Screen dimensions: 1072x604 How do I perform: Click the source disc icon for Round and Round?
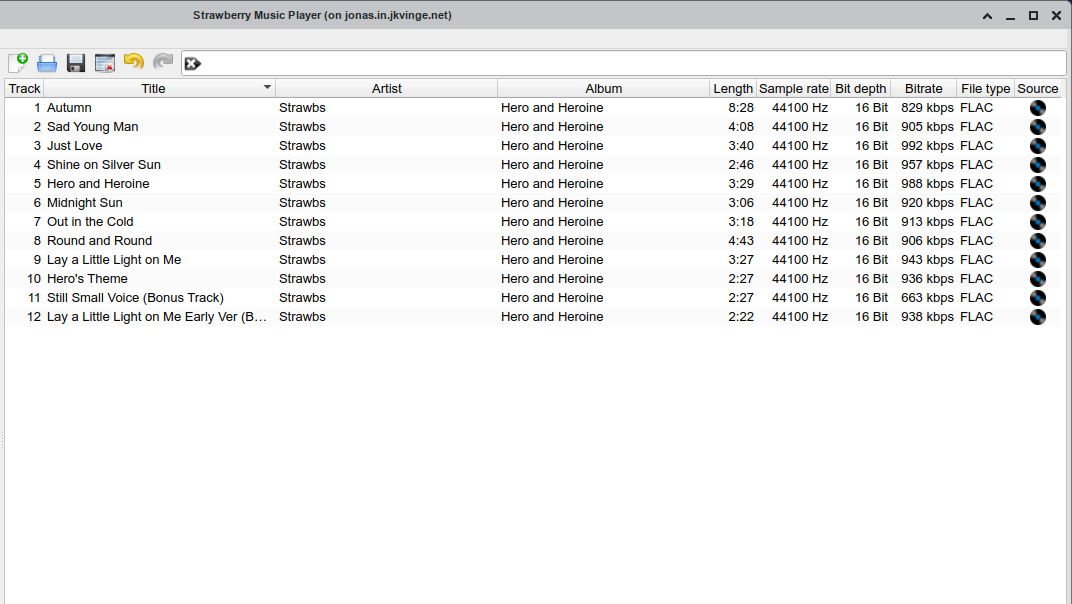click(x=1038, y=241)
